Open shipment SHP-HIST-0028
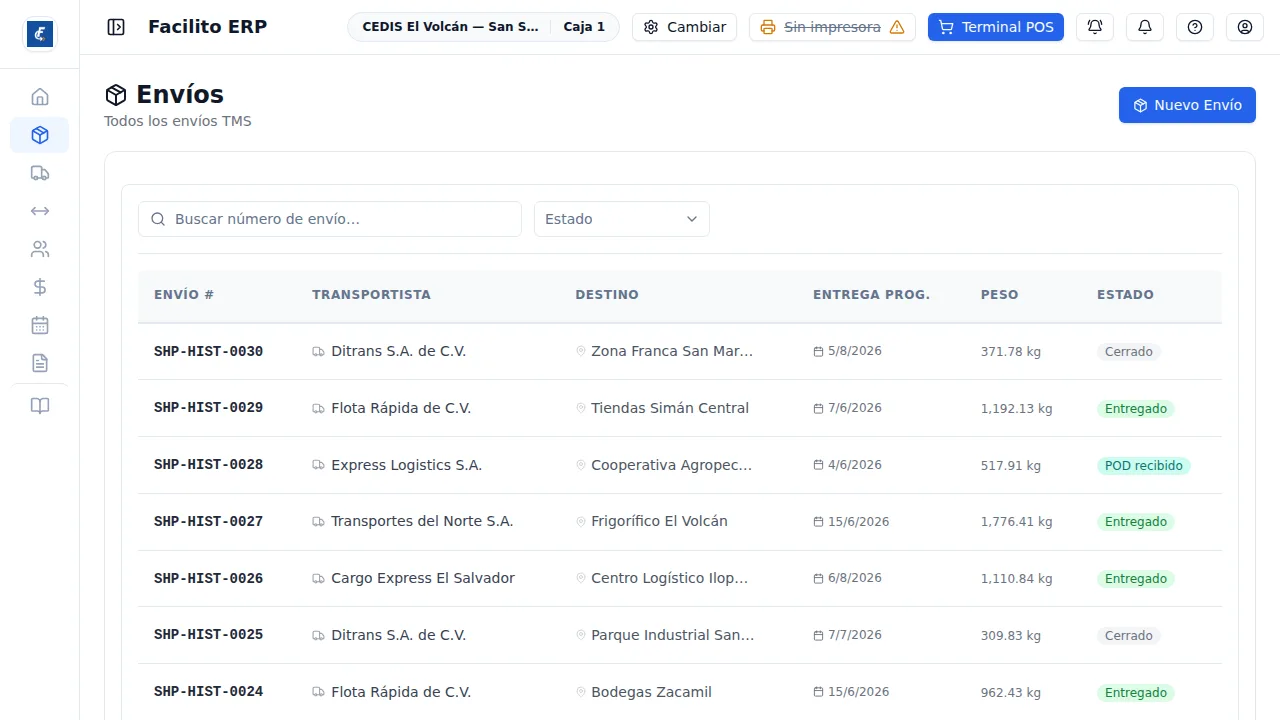Image resolution: width=1280 pixels, height=720 pixels. 209,465
